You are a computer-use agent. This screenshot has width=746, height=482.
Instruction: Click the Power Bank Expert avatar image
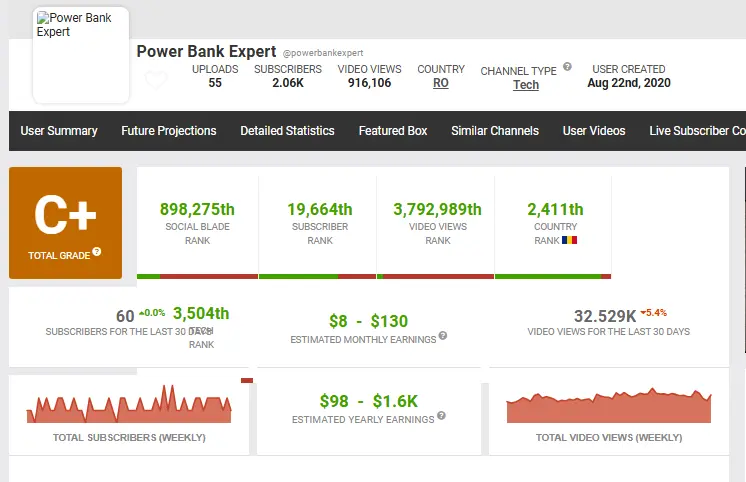pyautogui.click(x=81, y=55)
